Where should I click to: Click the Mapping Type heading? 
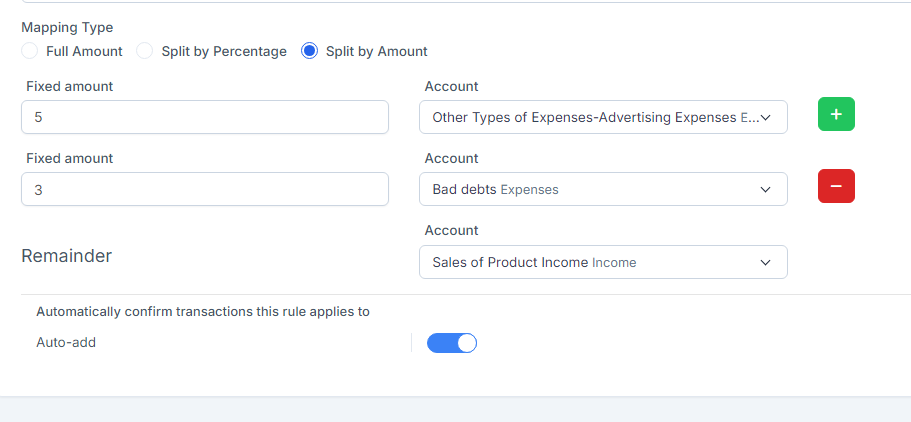[67, 28]
